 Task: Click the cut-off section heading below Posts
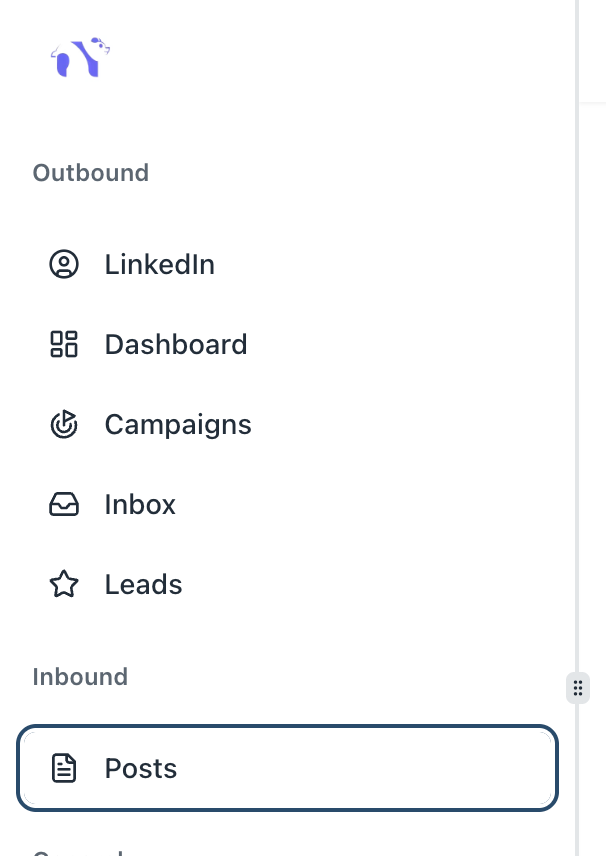coord(78,852)
